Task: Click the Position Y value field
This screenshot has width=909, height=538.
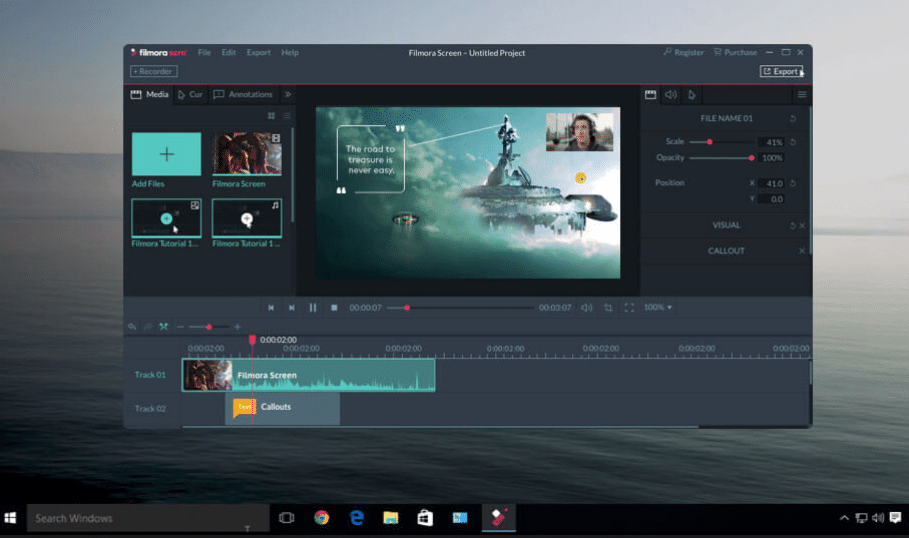Action: (x=772, y=199)
